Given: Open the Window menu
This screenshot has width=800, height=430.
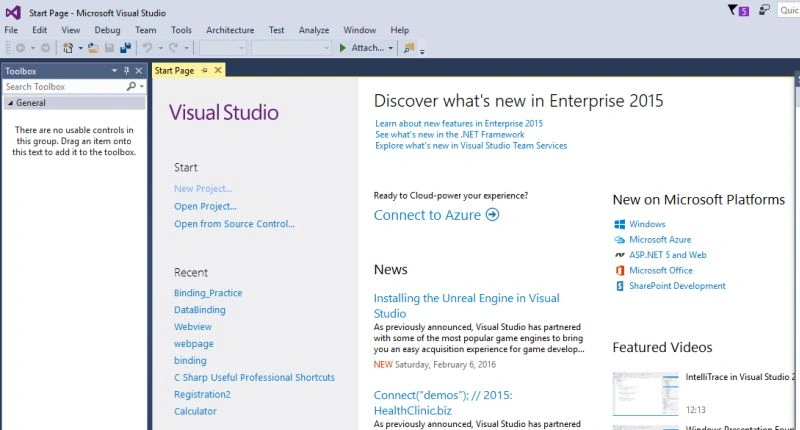Looking at the screenshot, I should point(360,30).
